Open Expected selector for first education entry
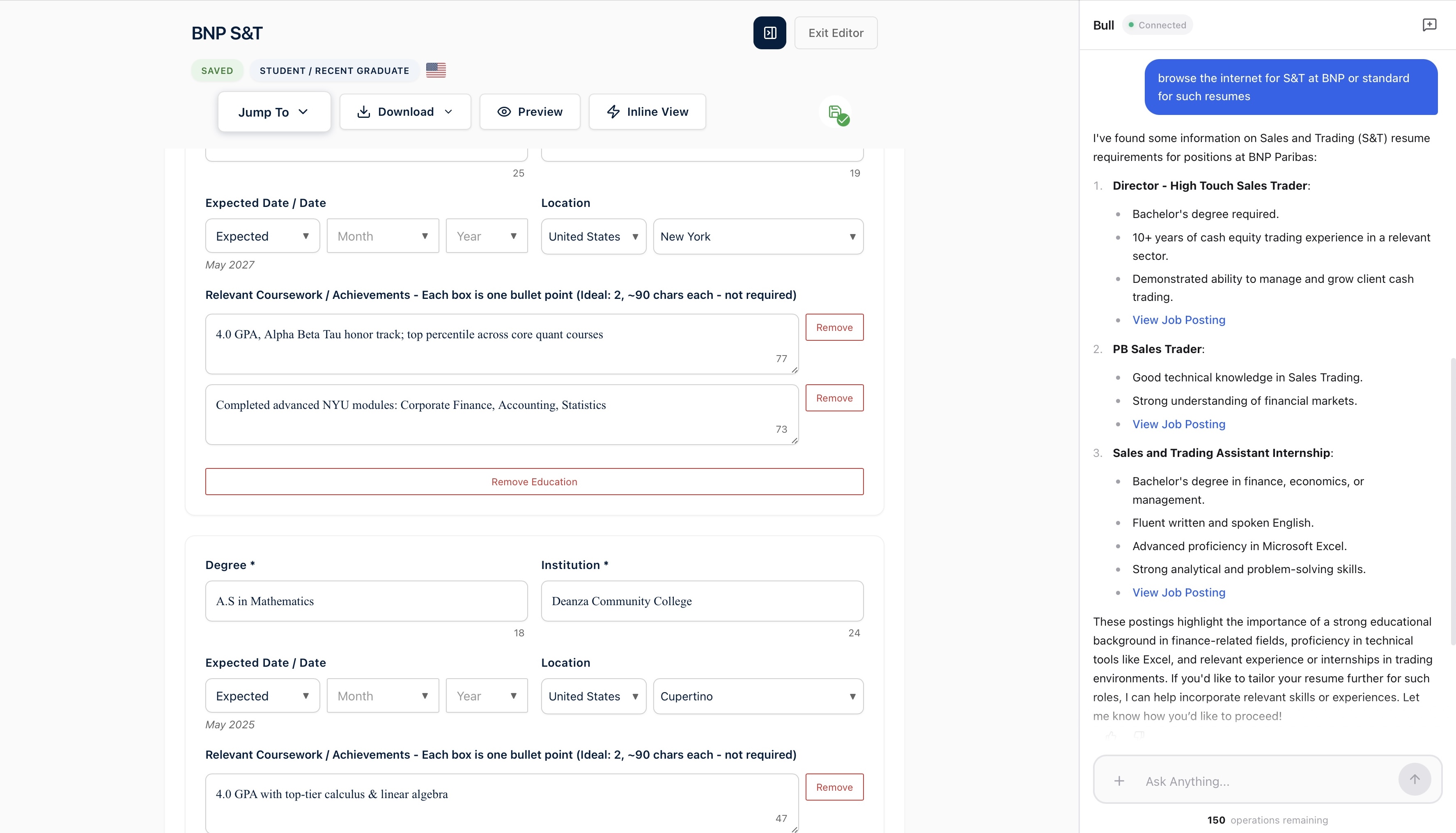Image resolution: width=1456 pixels, height=833 pixels. click(262, 236)
